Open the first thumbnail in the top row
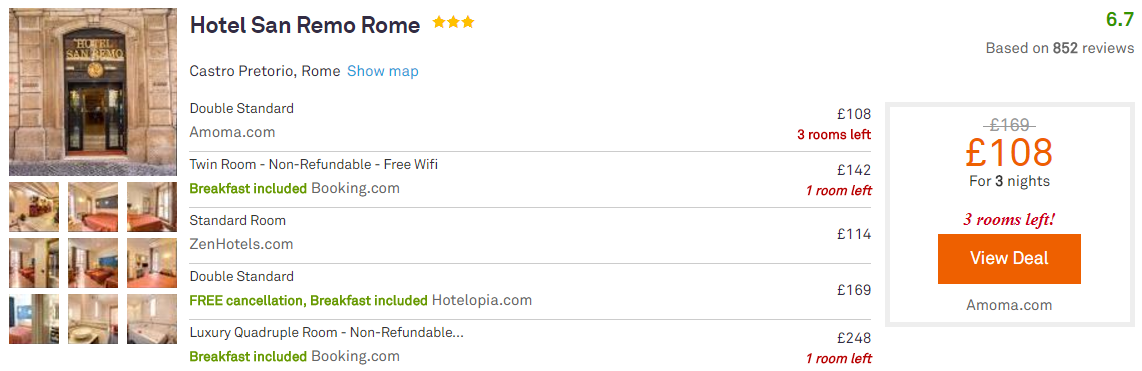1142x371 pixels. click(x=34, y=207)
